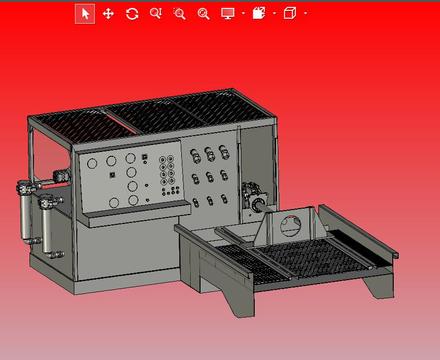Click the circular opening in the mounting bracket
Image resolution: width=440 pixels, height=360 pixels.
[290, 226]
